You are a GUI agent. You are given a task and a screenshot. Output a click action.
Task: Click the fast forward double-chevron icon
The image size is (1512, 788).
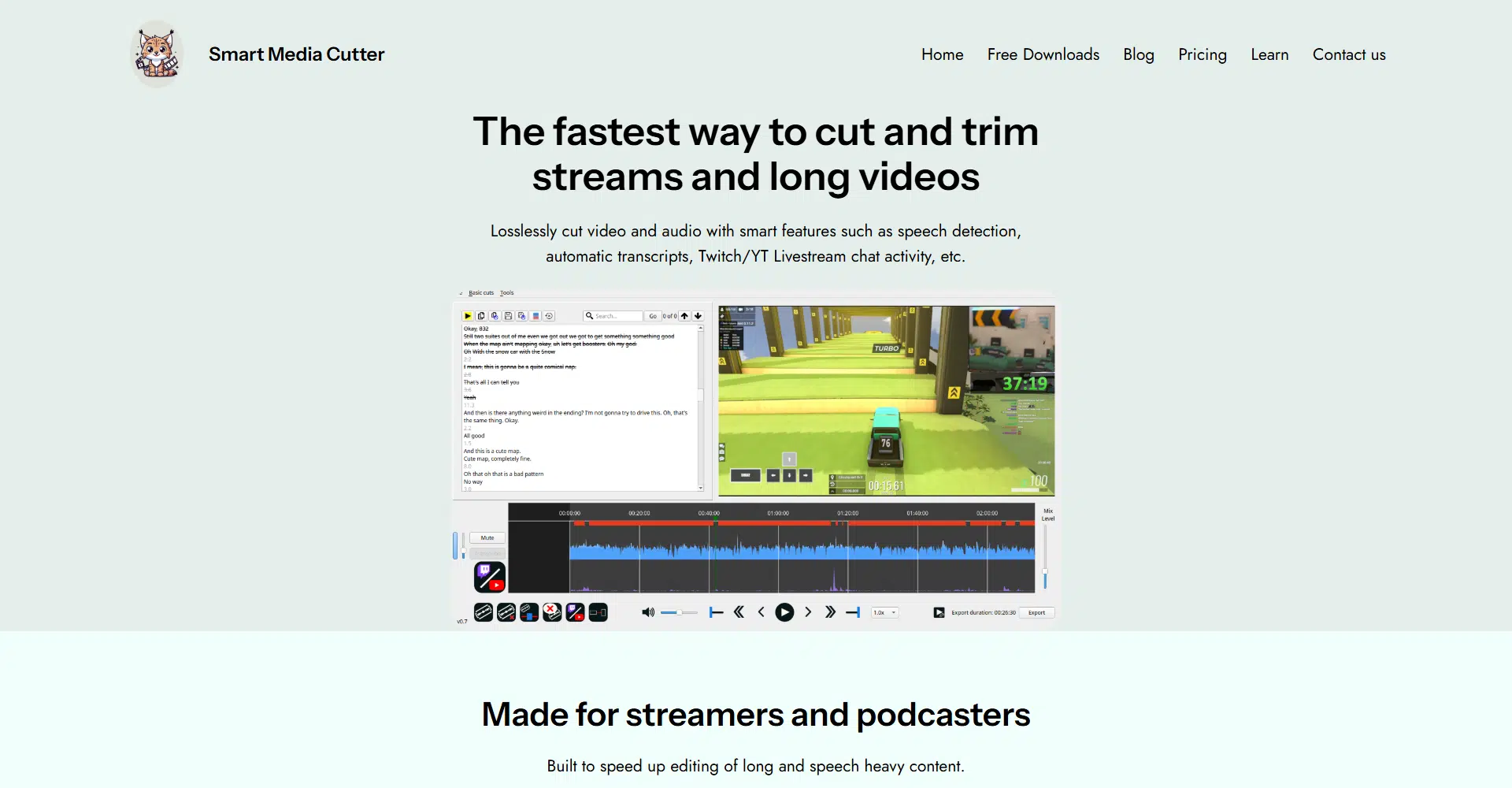click(x=830, y=612)
